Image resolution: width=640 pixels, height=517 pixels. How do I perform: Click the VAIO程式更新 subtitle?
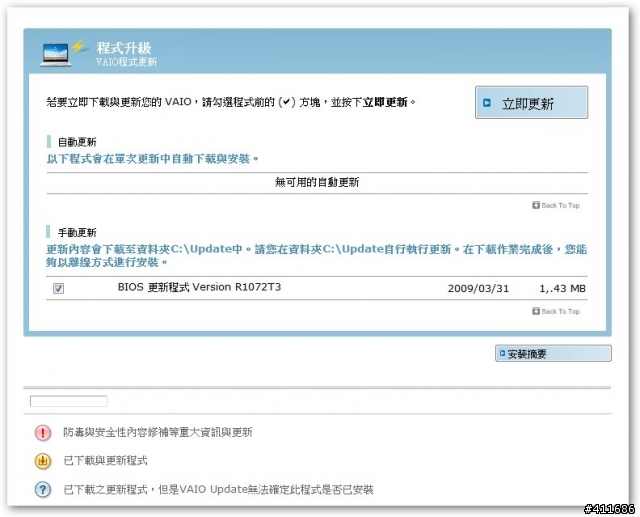point(127,62)
